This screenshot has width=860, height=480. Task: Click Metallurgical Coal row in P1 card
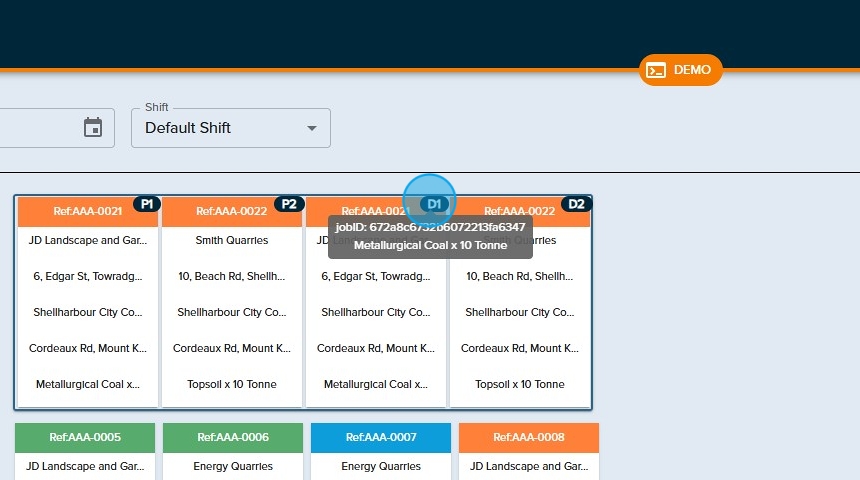(x=88, y=384)
